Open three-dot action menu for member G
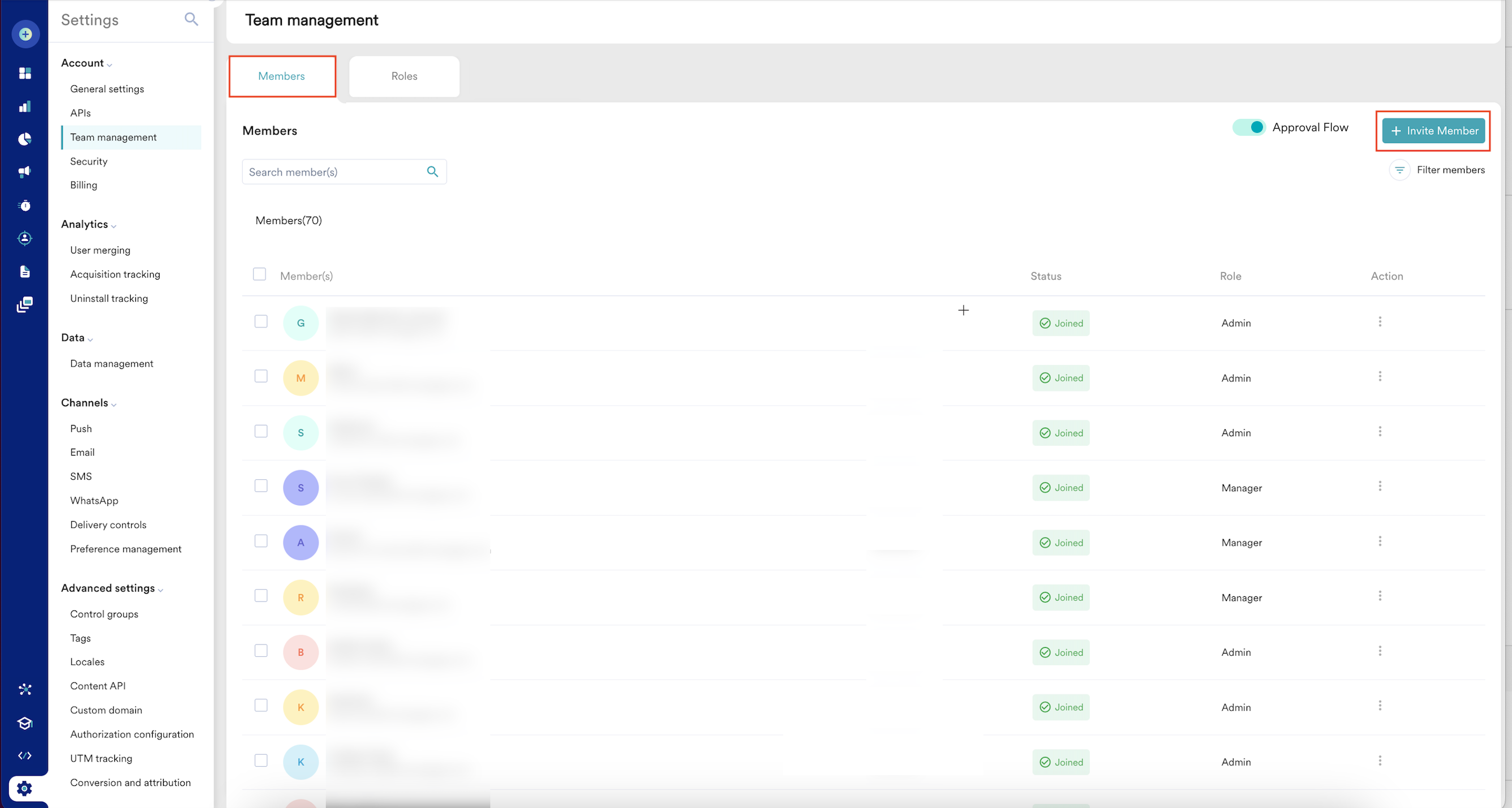The image size is (1512, 808). 1380,321
